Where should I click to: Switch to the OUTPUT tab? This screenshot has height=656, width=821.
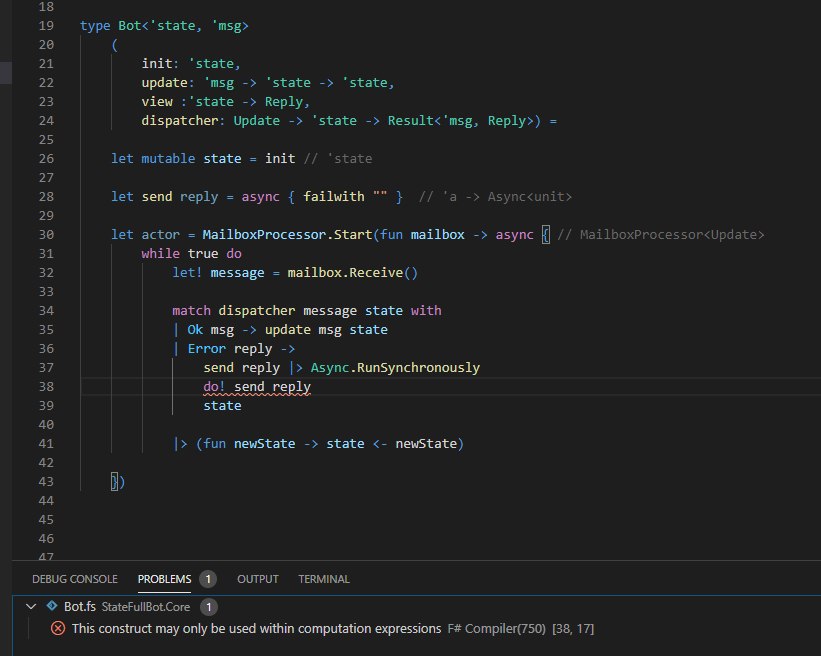point(257,579)
